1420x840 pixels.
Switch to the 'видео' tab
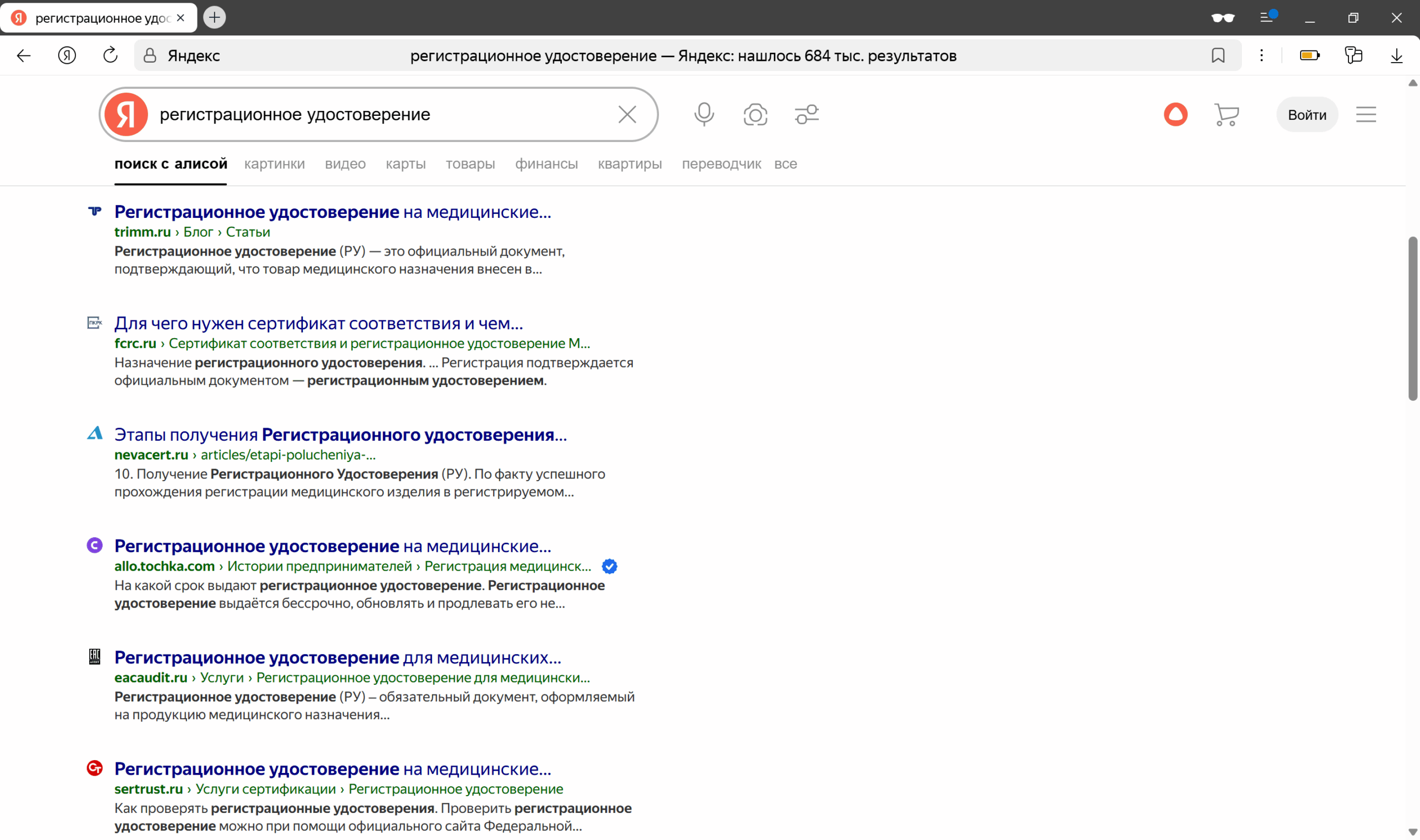pos(345,164)
